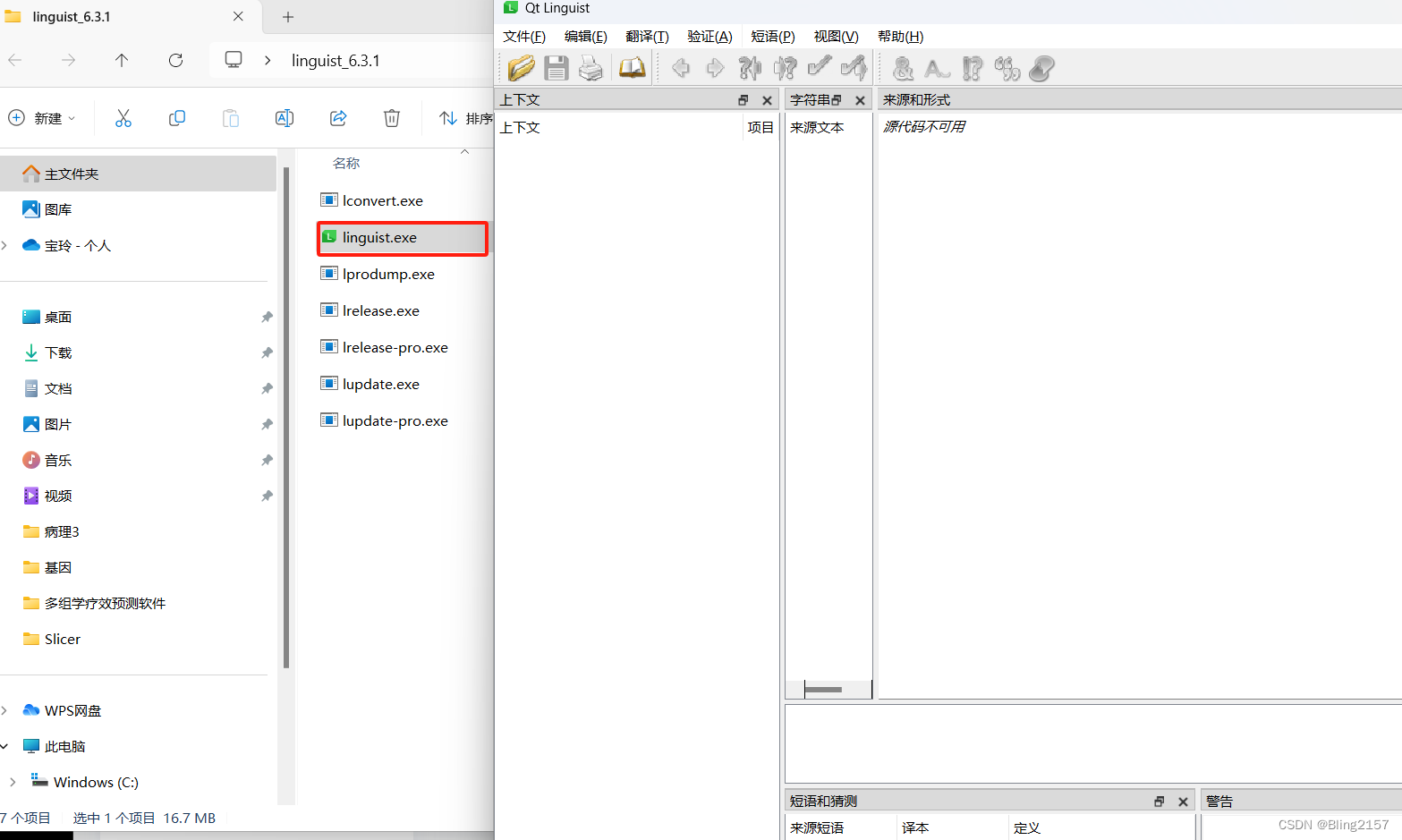
Task: Close the 字符串 dock panel
Action: [x=860, y=100]
